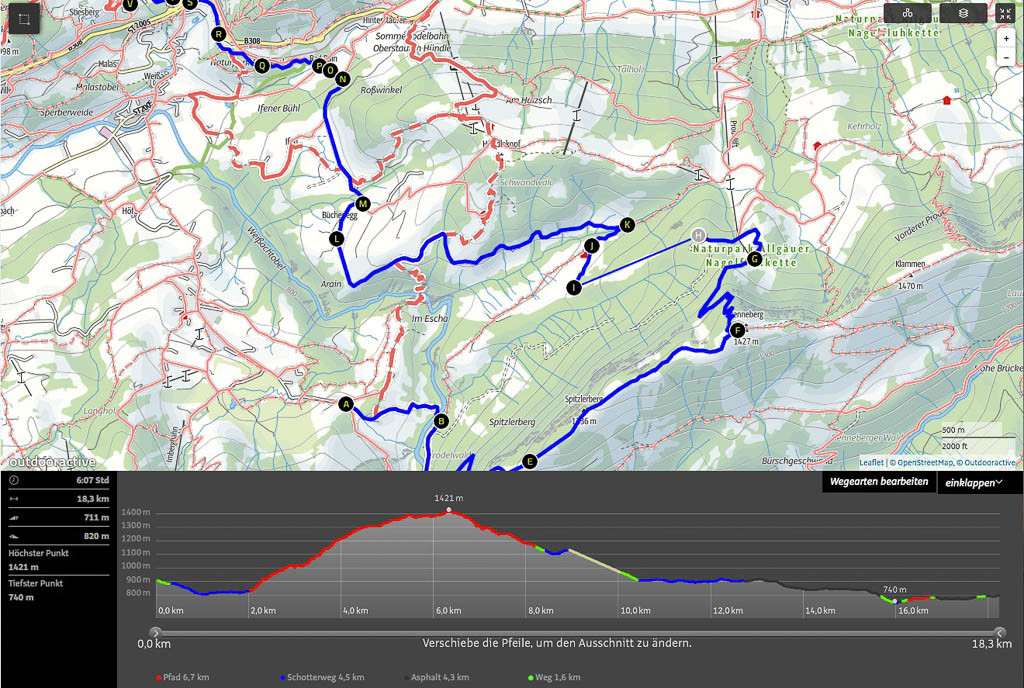Grab the right range slider handle
1024x688 pixels.
[x=1000, y=632]
